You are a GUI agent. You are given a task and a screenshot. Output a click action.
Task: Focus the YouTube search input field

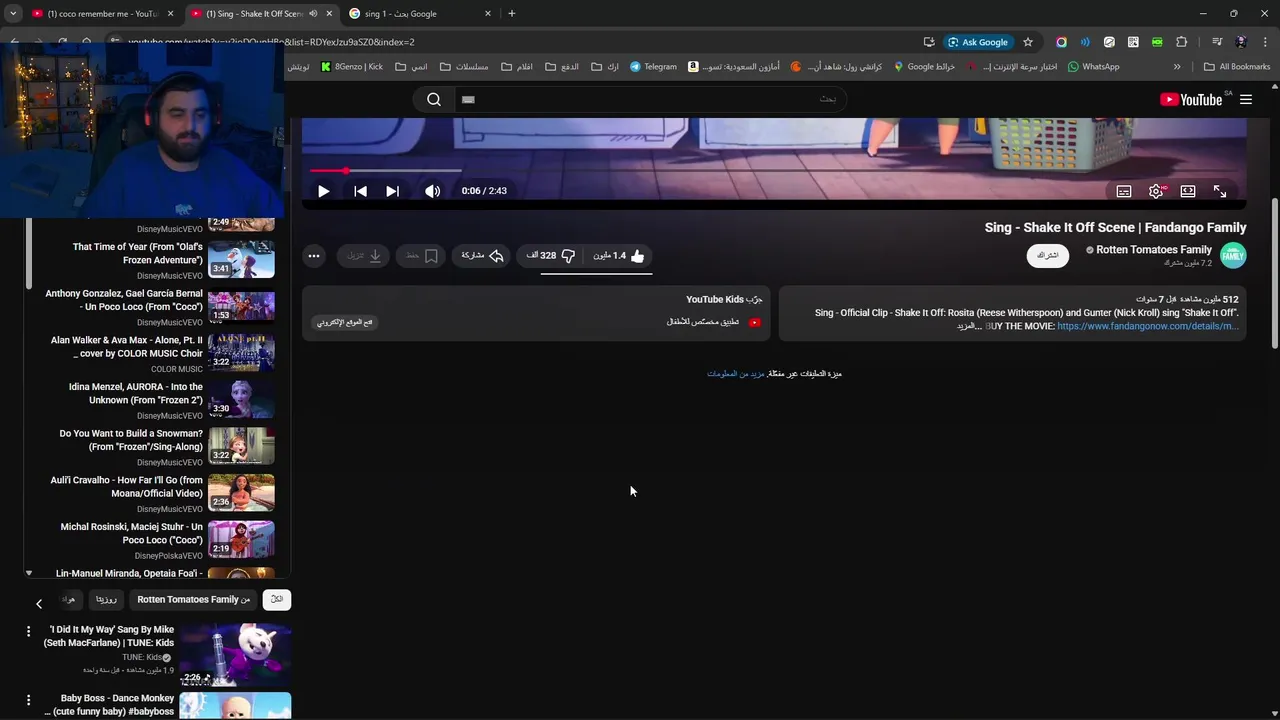[650, 99]
